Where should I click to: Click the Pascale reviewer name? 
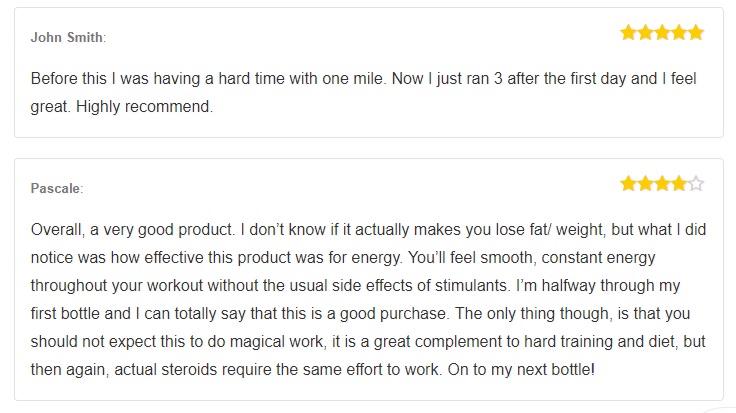(x=57, y=188)
